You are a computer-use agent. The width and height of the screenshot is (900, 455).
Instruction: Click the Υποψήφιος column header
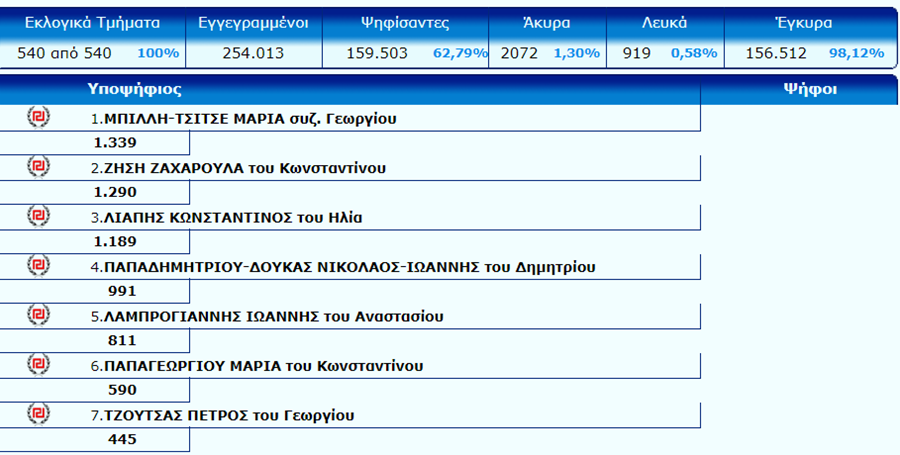point(135,90)
